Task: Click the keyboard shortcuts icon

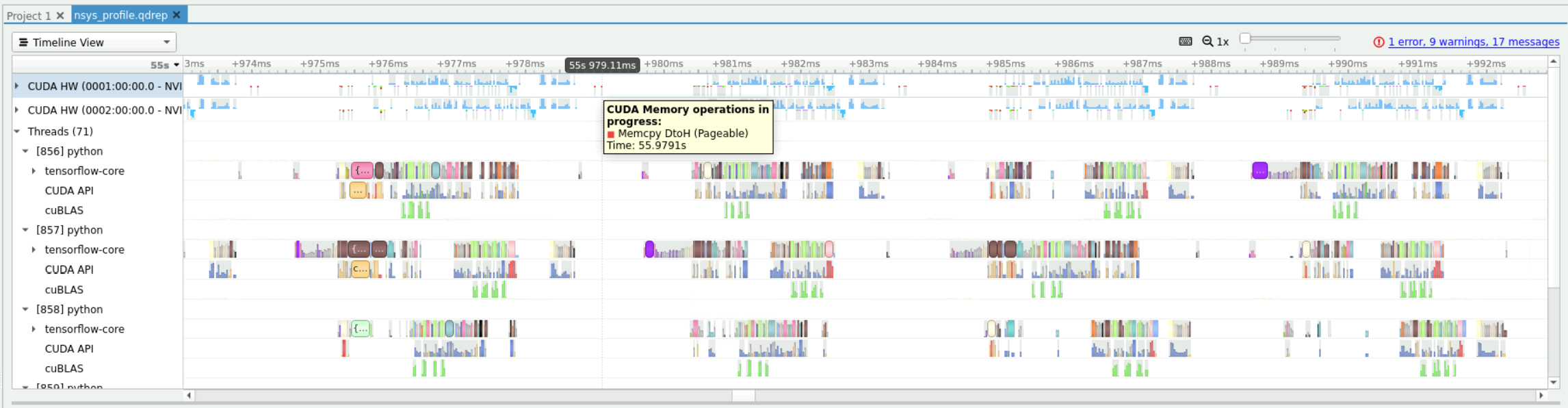Action: tap(1186, 42)
